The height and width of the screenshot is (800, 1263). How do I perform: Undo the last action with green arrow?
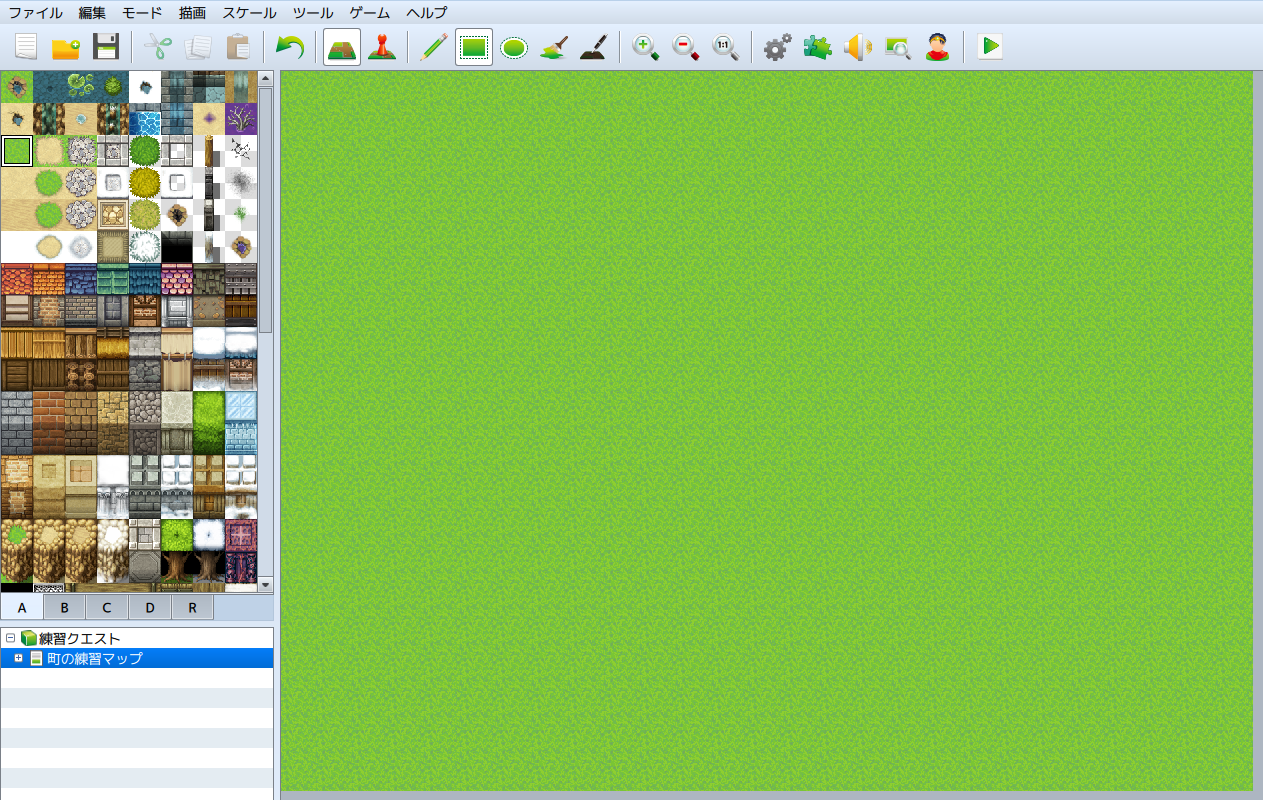pos(290,47)
